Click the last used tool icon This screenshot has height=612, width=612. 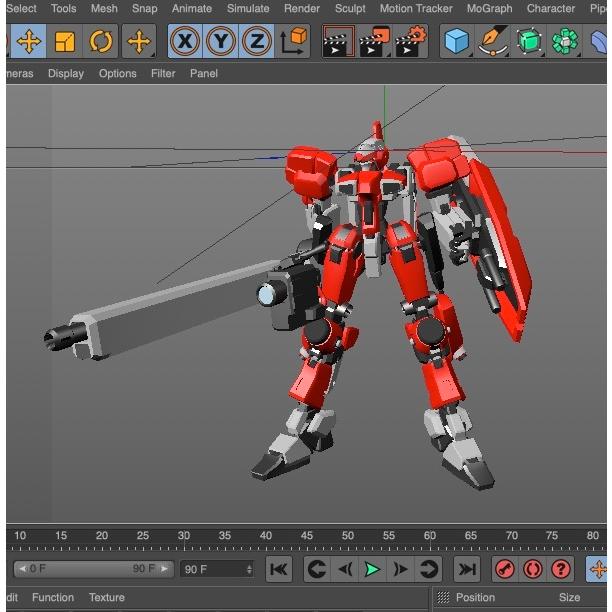139,41
